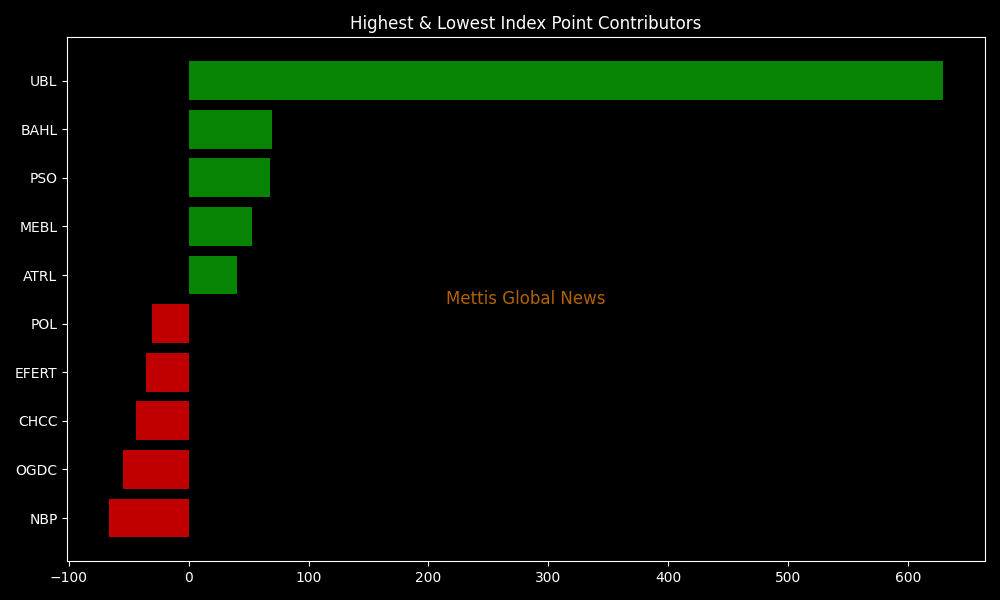Click the 600 x-axis tick label
The image size is (1000, 600).
coord(908,578)
